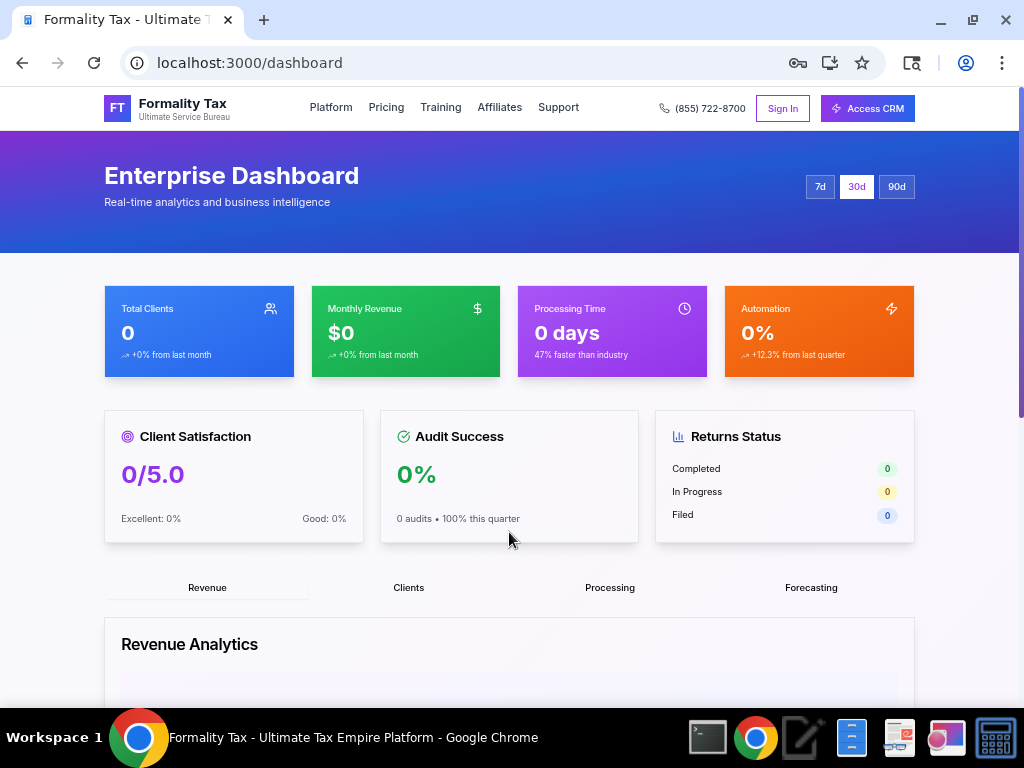Viewport: 1024px width, 768px height.
Task: Click the clock icon on Processing Time card
Action: [x=684, y=308]
